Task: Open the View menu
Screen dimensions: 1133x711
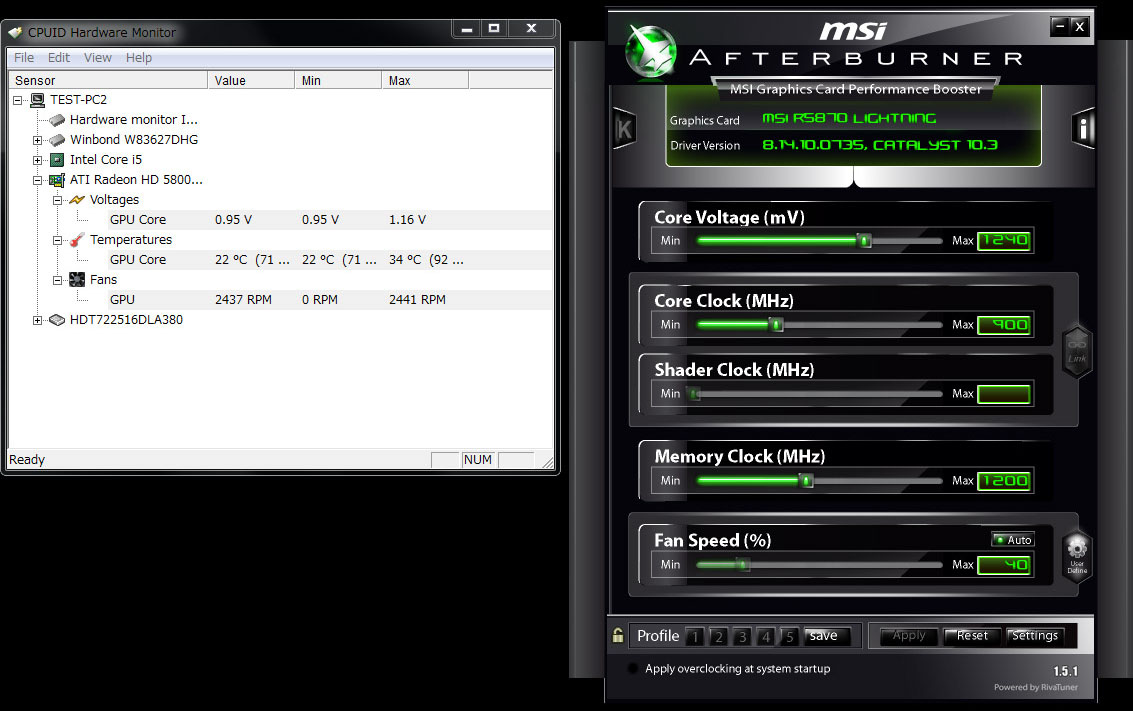Action: click(98, 58)
